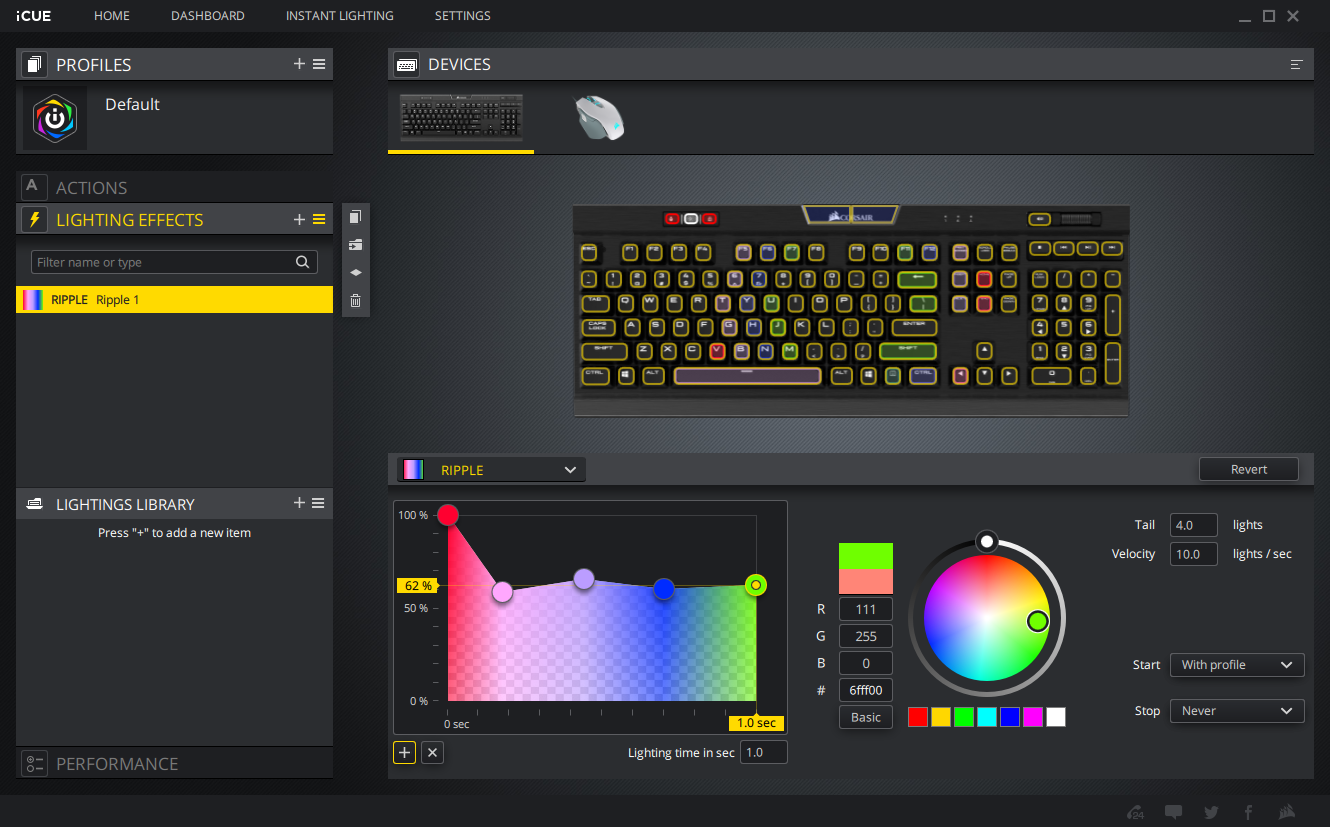Click the Corsair sails logo icon
The height and width of the screenshot is (827, 1330).
tap(1289, 812)
